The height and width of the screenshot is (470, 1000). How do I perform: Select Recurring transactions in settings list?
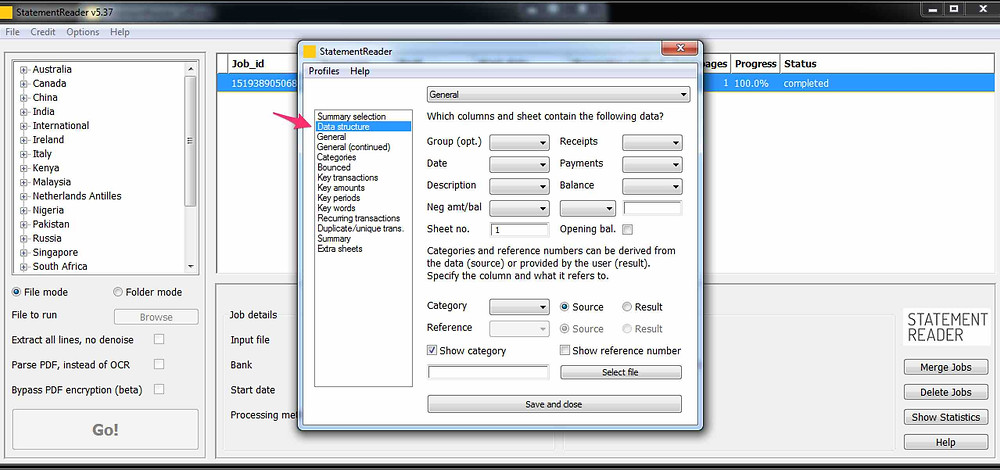tap(358, 218)
